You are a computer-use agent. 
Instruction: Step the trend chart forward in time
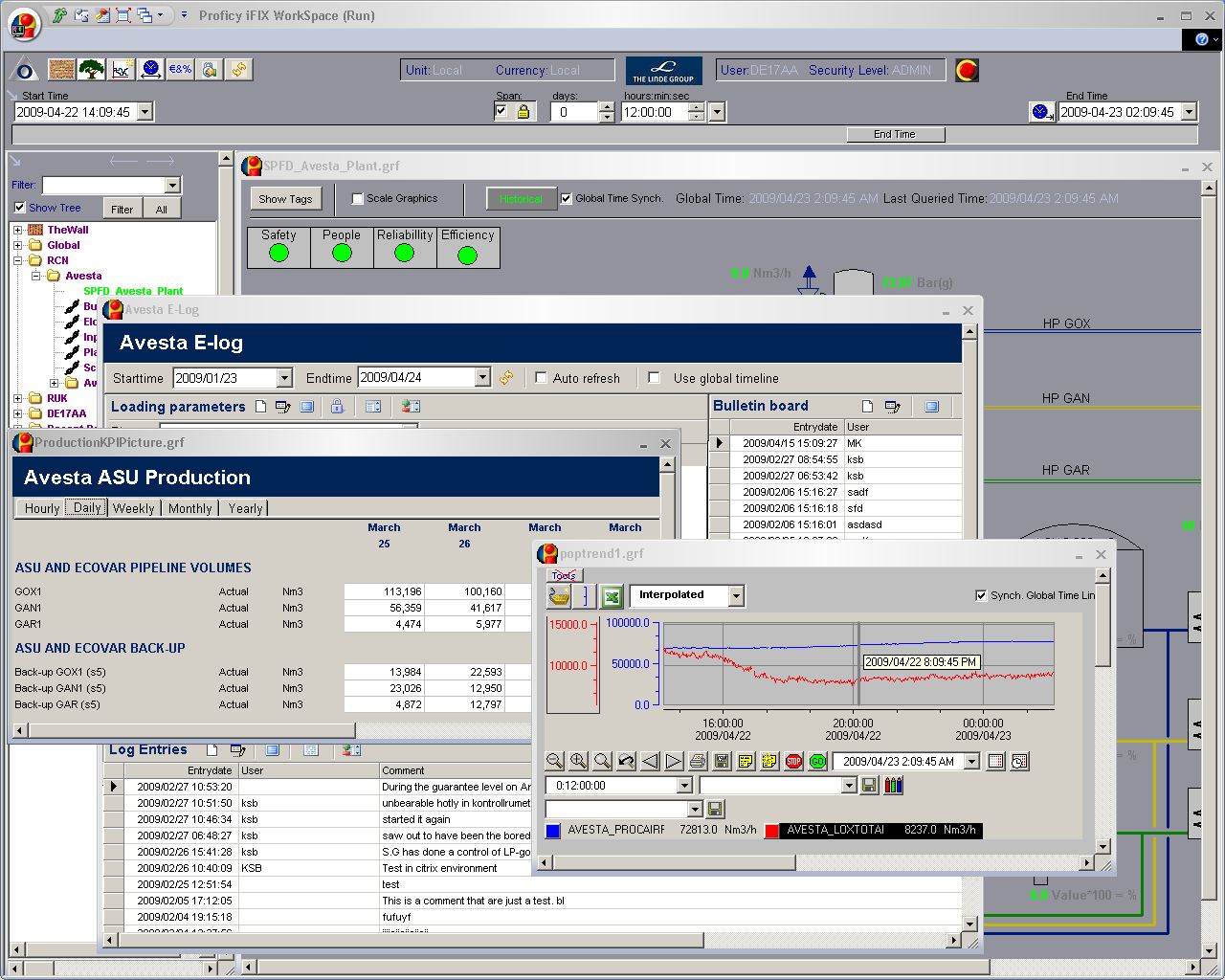(x=674, y=762)
